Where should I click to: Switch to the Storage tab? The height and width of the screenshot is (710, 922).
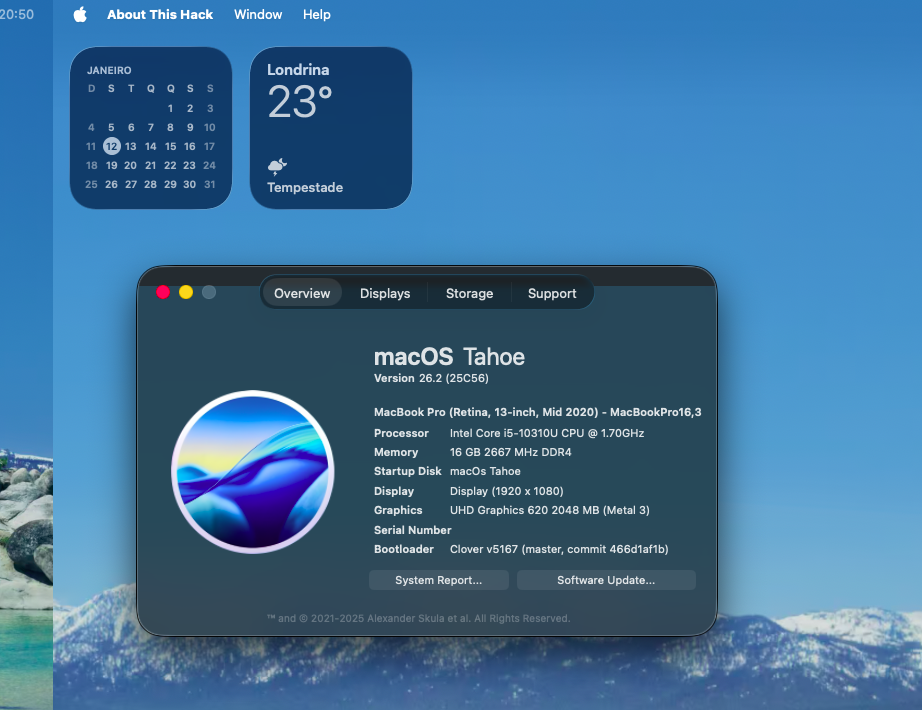click(469, 293)
